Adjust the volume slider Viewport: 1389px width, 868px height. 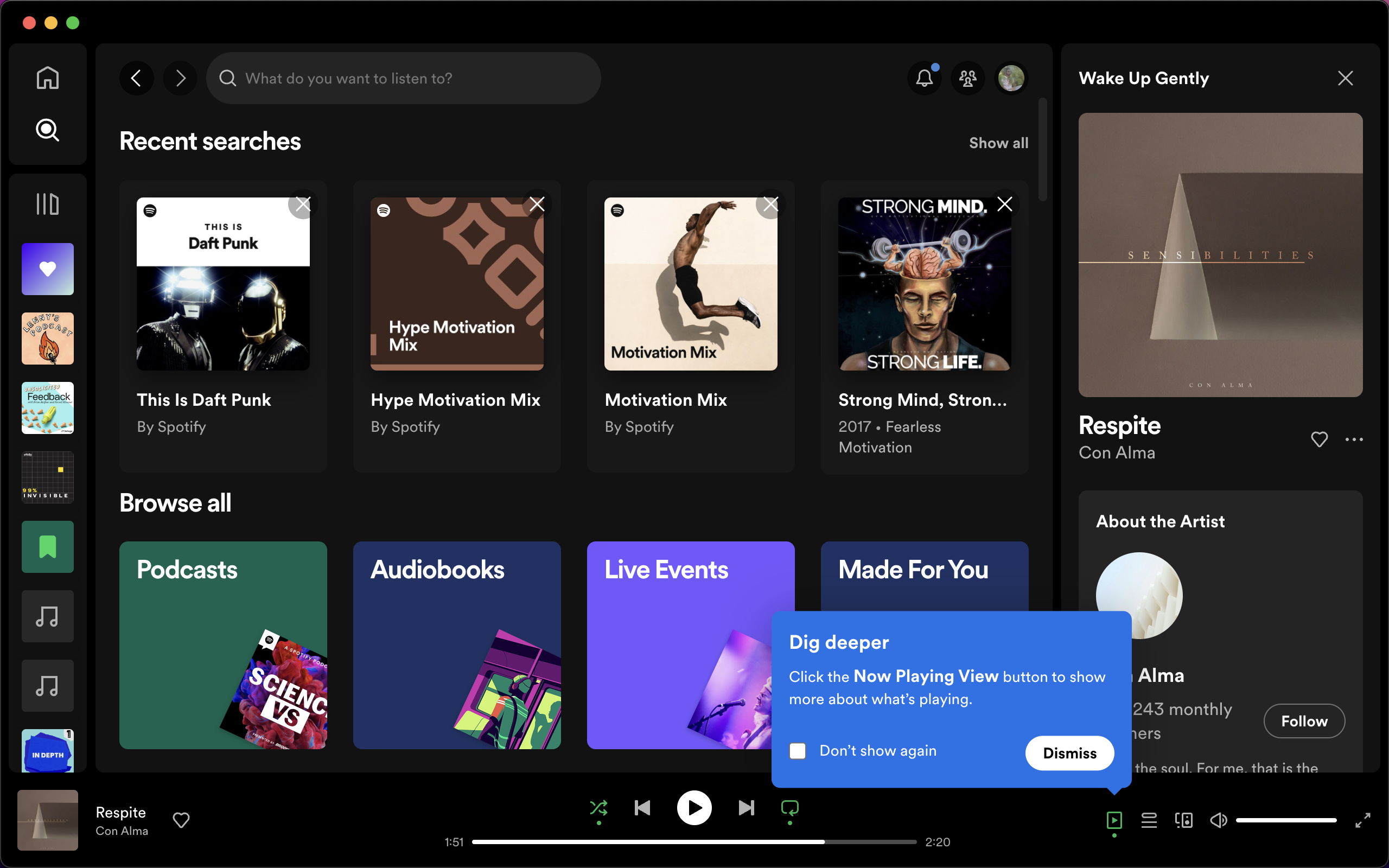(x=1286, y=820)
